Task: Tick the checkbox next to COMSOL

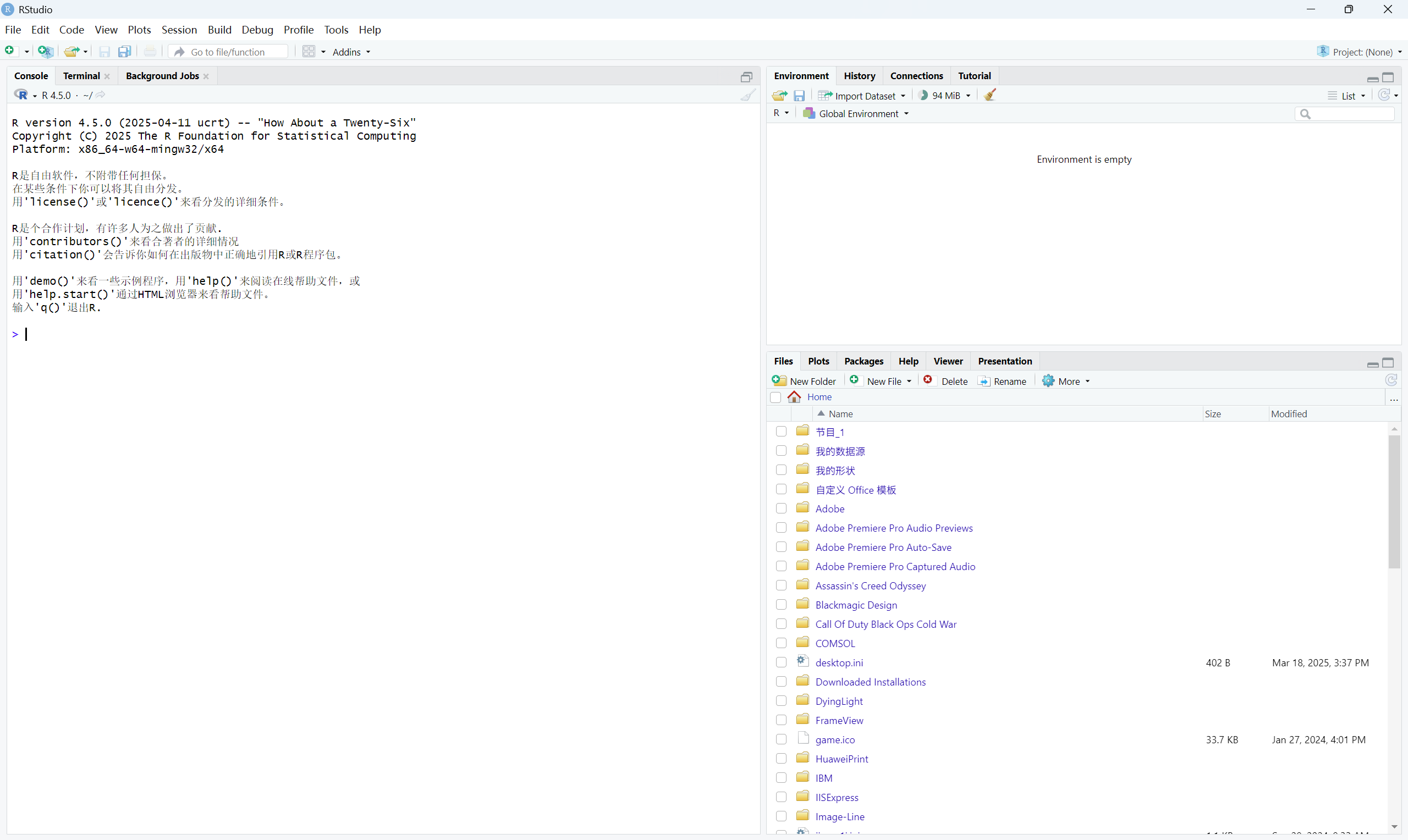Action: pos(782,643)
